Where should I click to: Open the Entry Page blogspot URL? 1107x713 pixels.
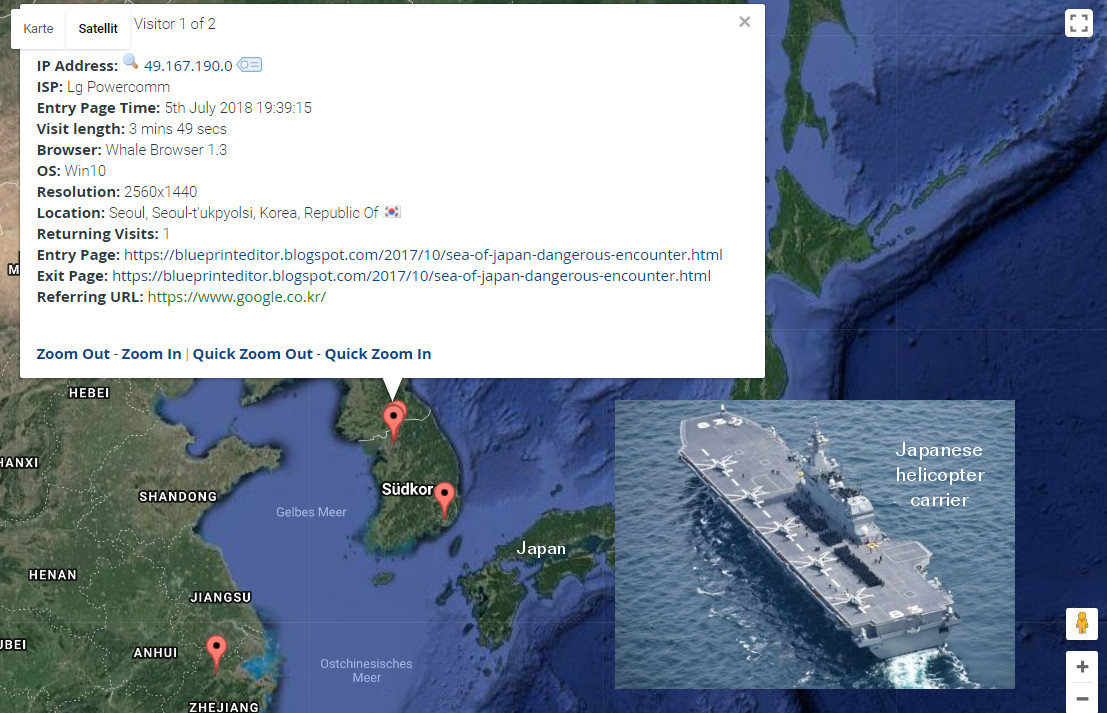point(423,255)
